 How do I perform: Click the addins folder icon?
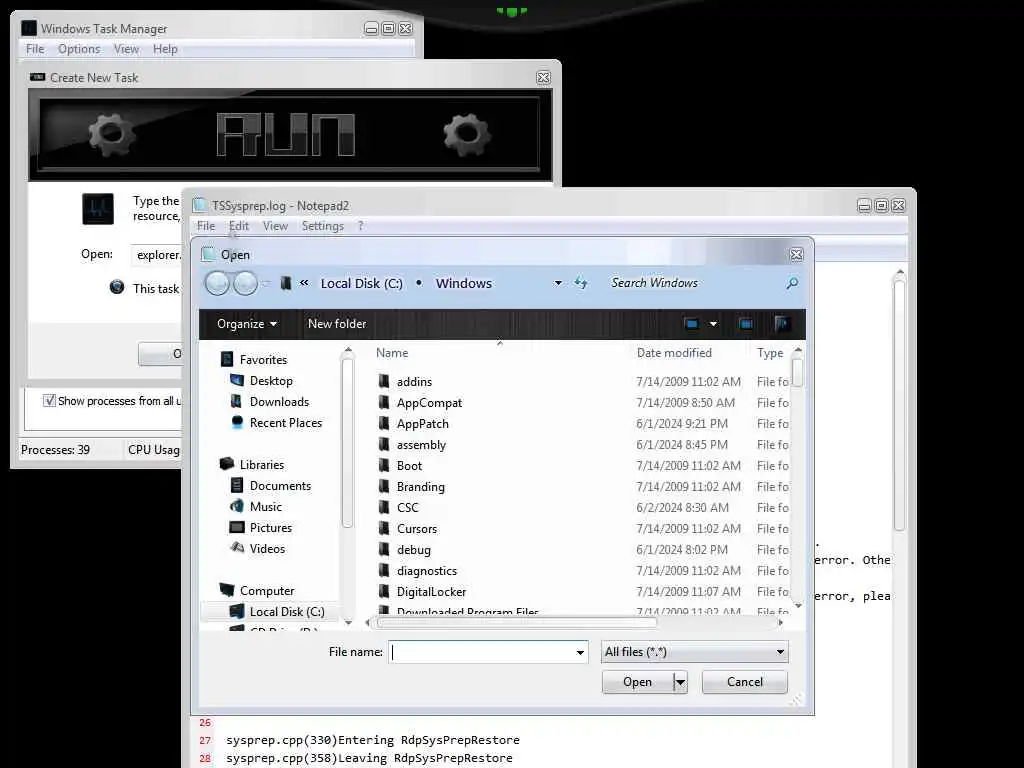pos(384,381)
